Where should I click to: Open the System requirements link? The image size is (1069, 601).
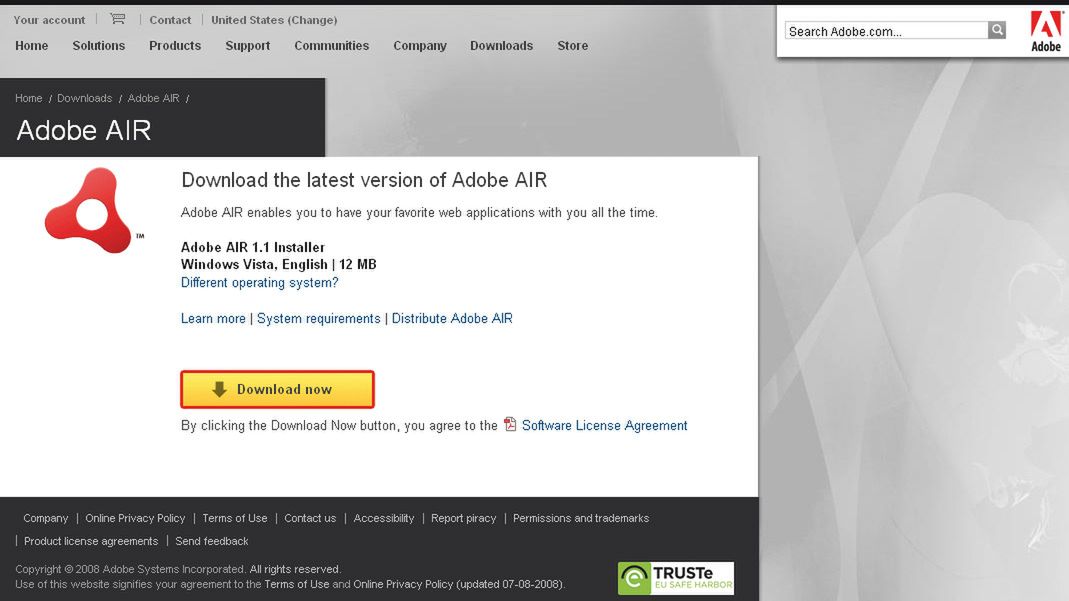click(x=319, y=319)
